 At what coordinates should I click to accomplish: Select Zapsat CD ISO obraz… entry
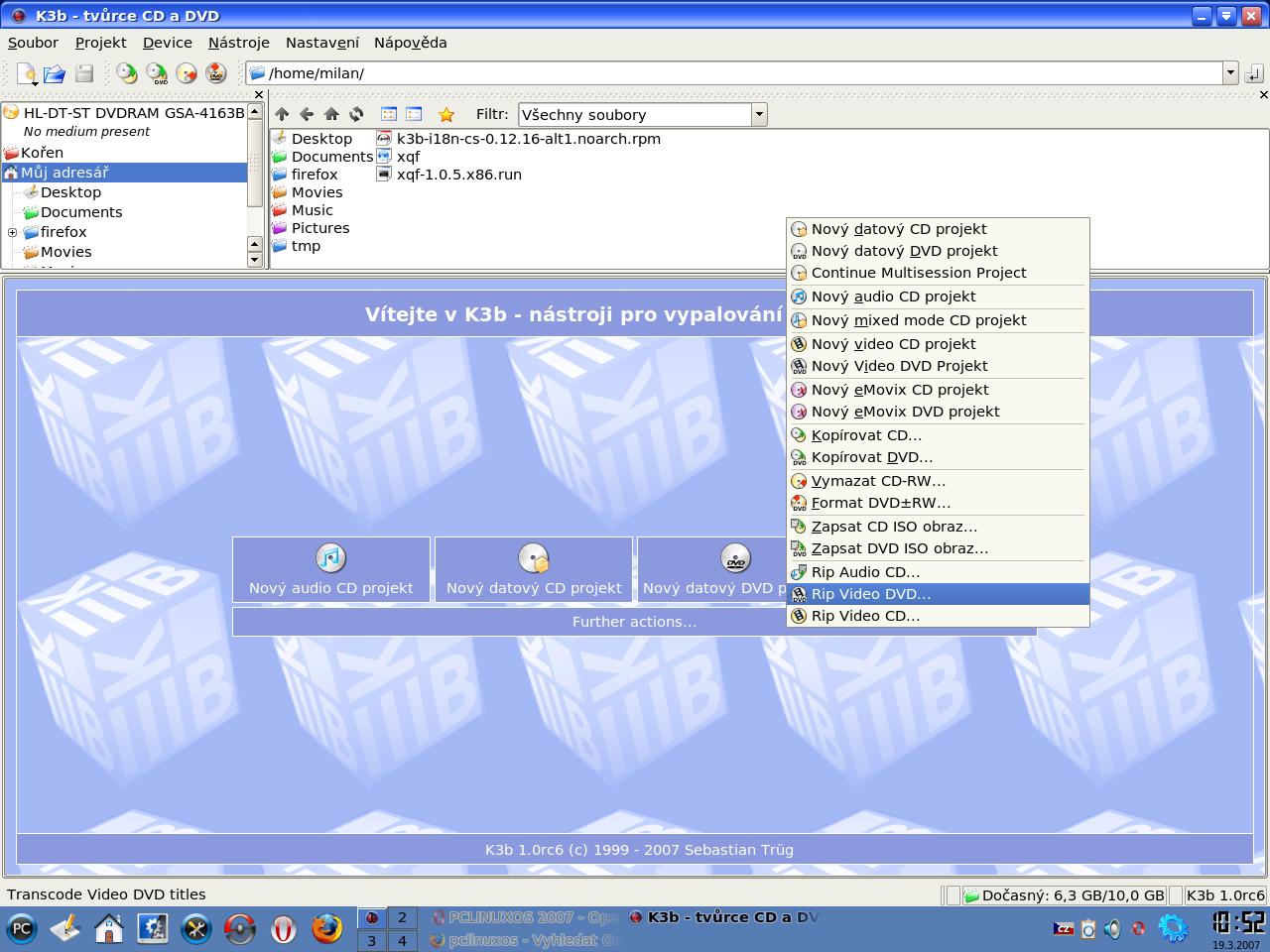pyautogui.click(x=938, y=527)
